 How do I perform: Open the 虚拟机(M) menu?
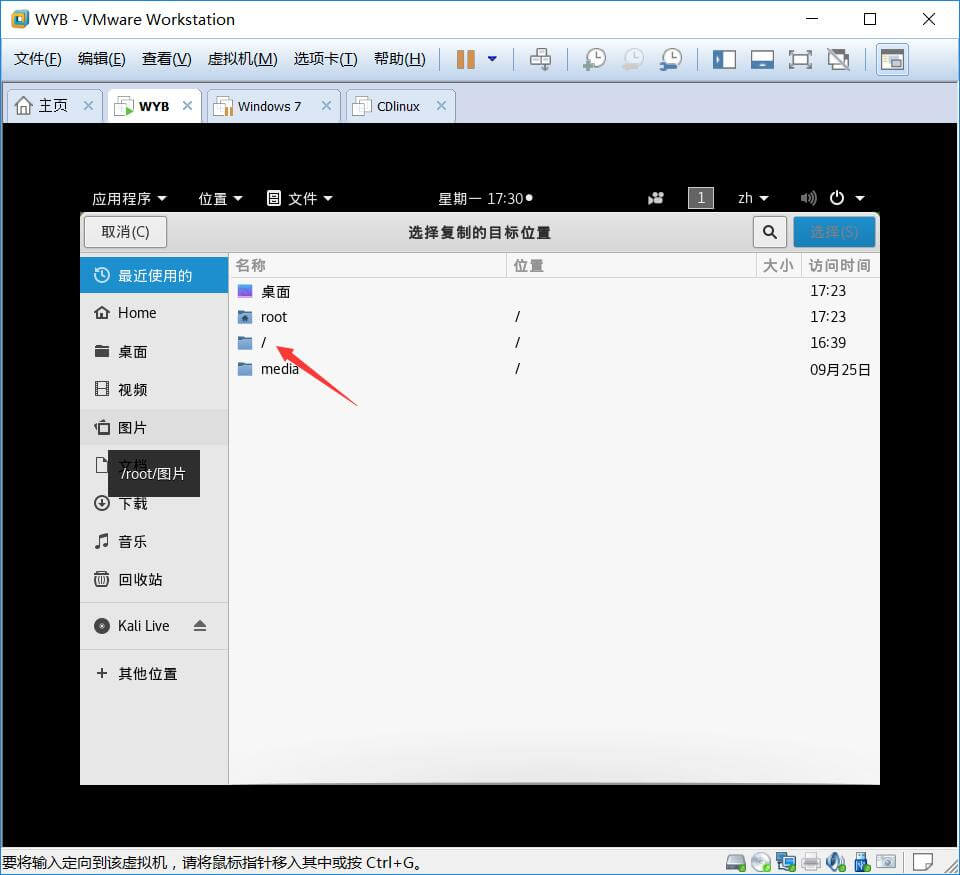(242, 59)
